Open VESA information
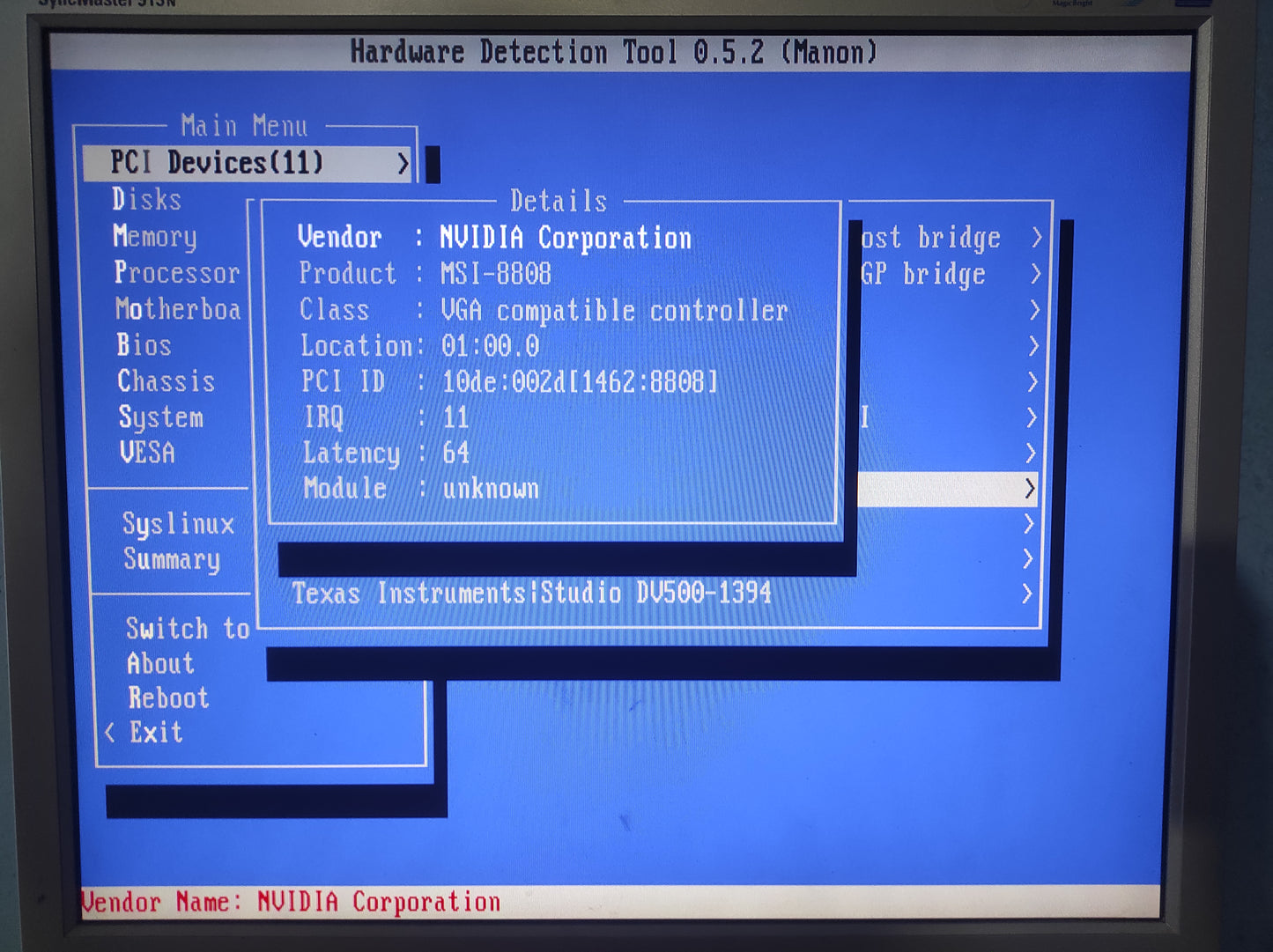Image resolution: width=1273 pixels, height=952 pixels. point(147,453)
